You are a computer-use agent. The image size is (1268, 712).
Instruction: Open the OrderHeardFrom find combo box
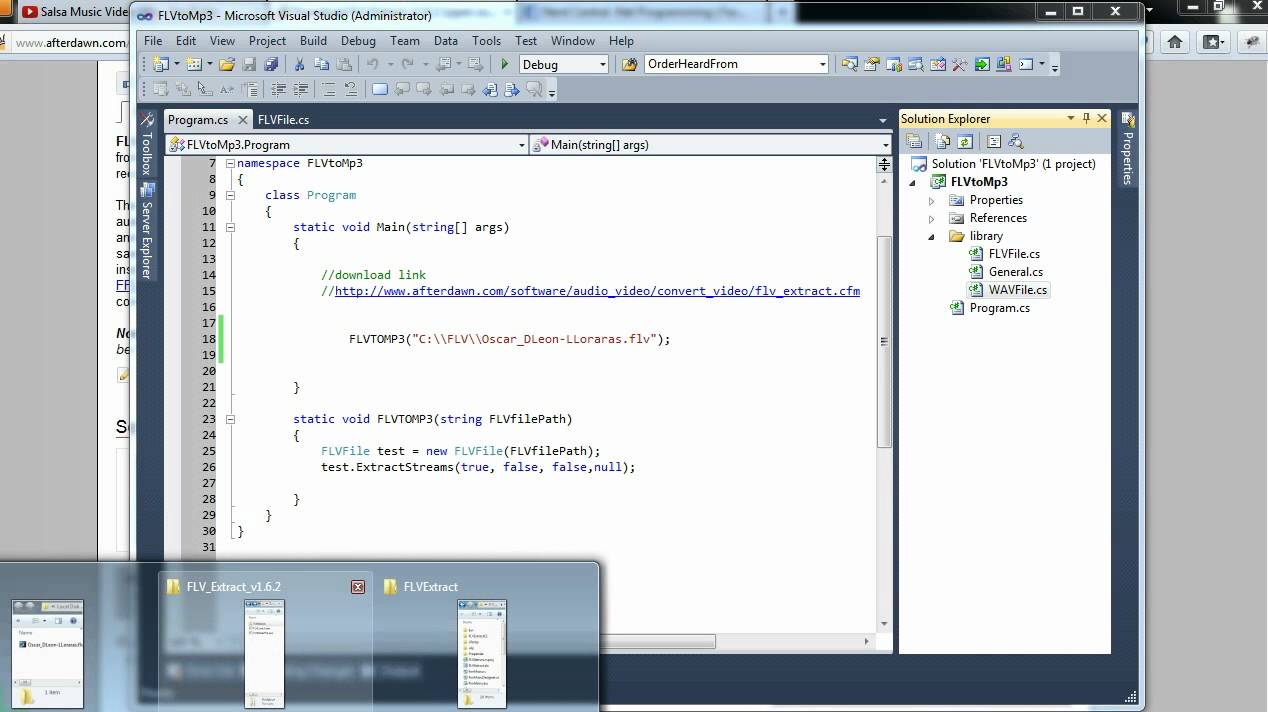click(737, 64)
